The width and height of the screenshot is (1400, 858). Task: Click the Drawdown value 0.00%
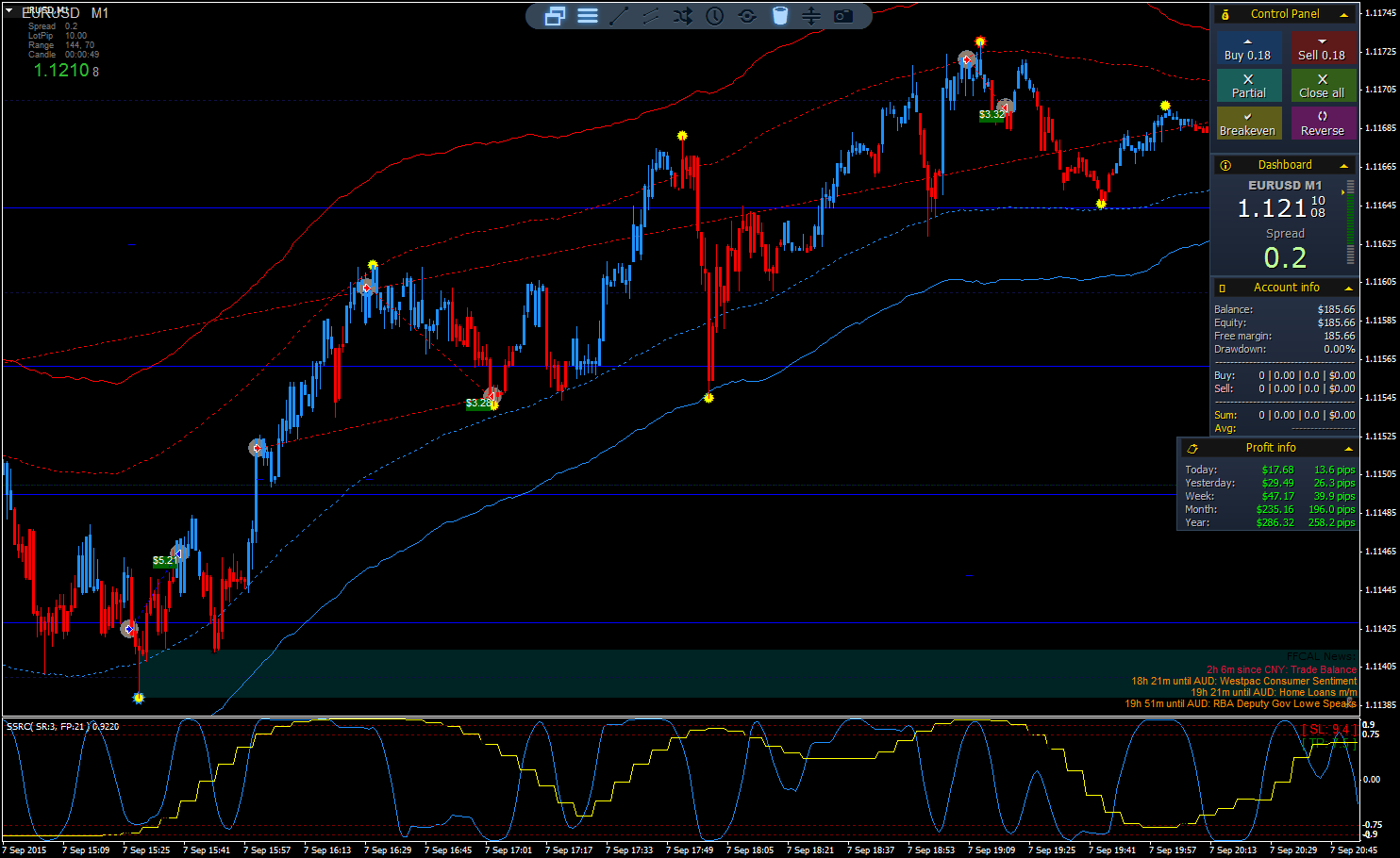click(1339, 350)
